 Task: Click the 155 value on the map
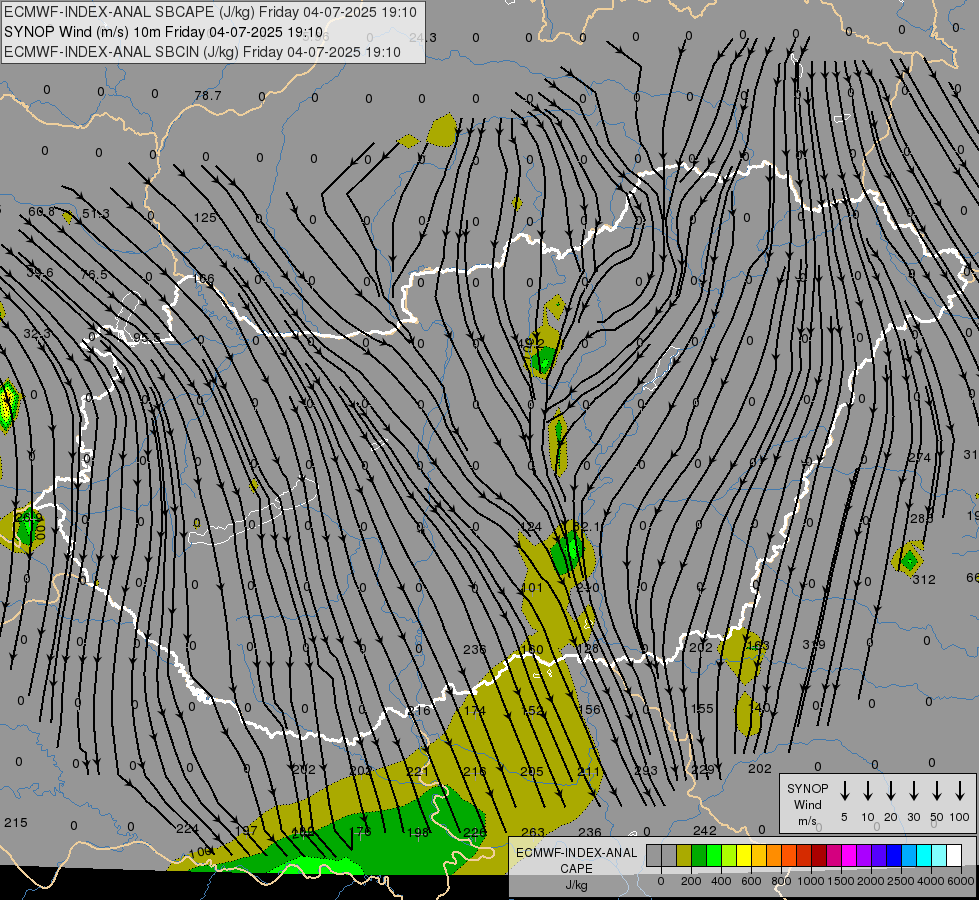tap(702, 708)
